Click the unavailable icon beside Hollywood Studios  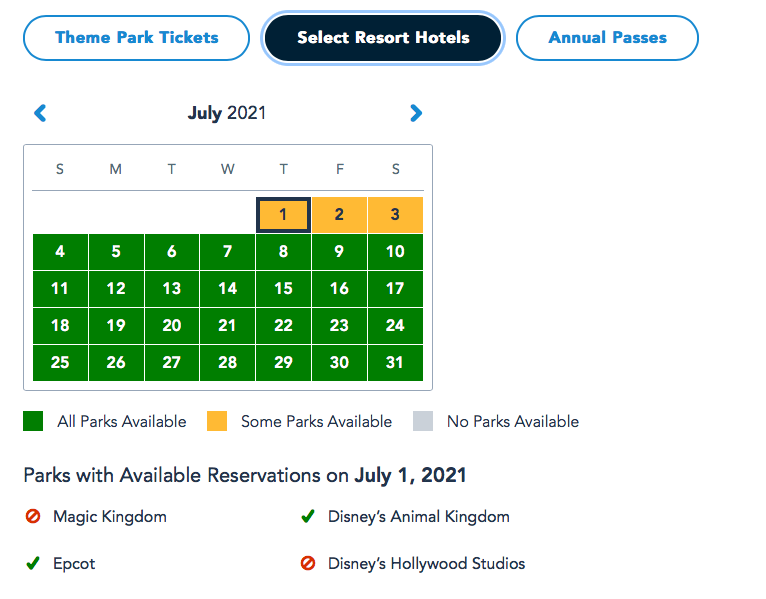308,564
